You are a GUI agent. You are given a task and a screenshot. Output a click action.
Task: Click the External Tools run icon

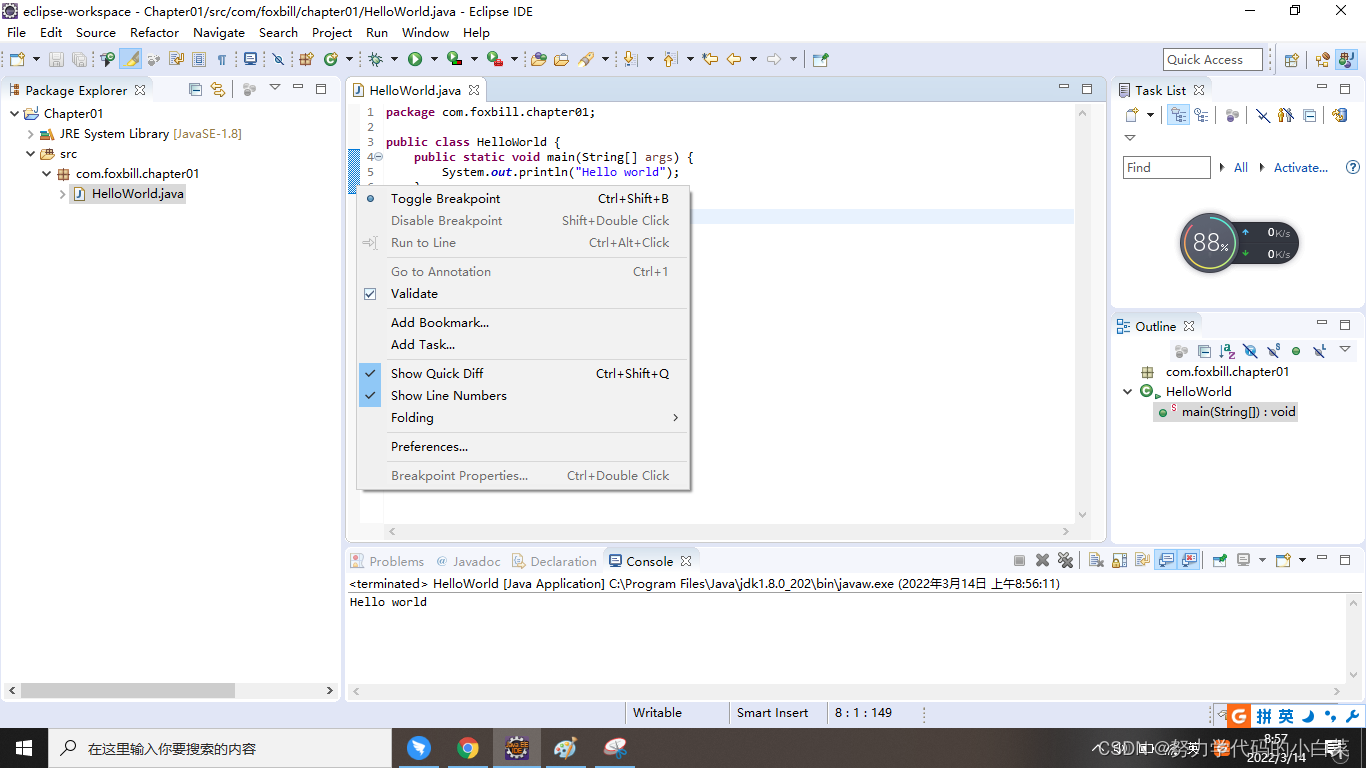(494, 59)
